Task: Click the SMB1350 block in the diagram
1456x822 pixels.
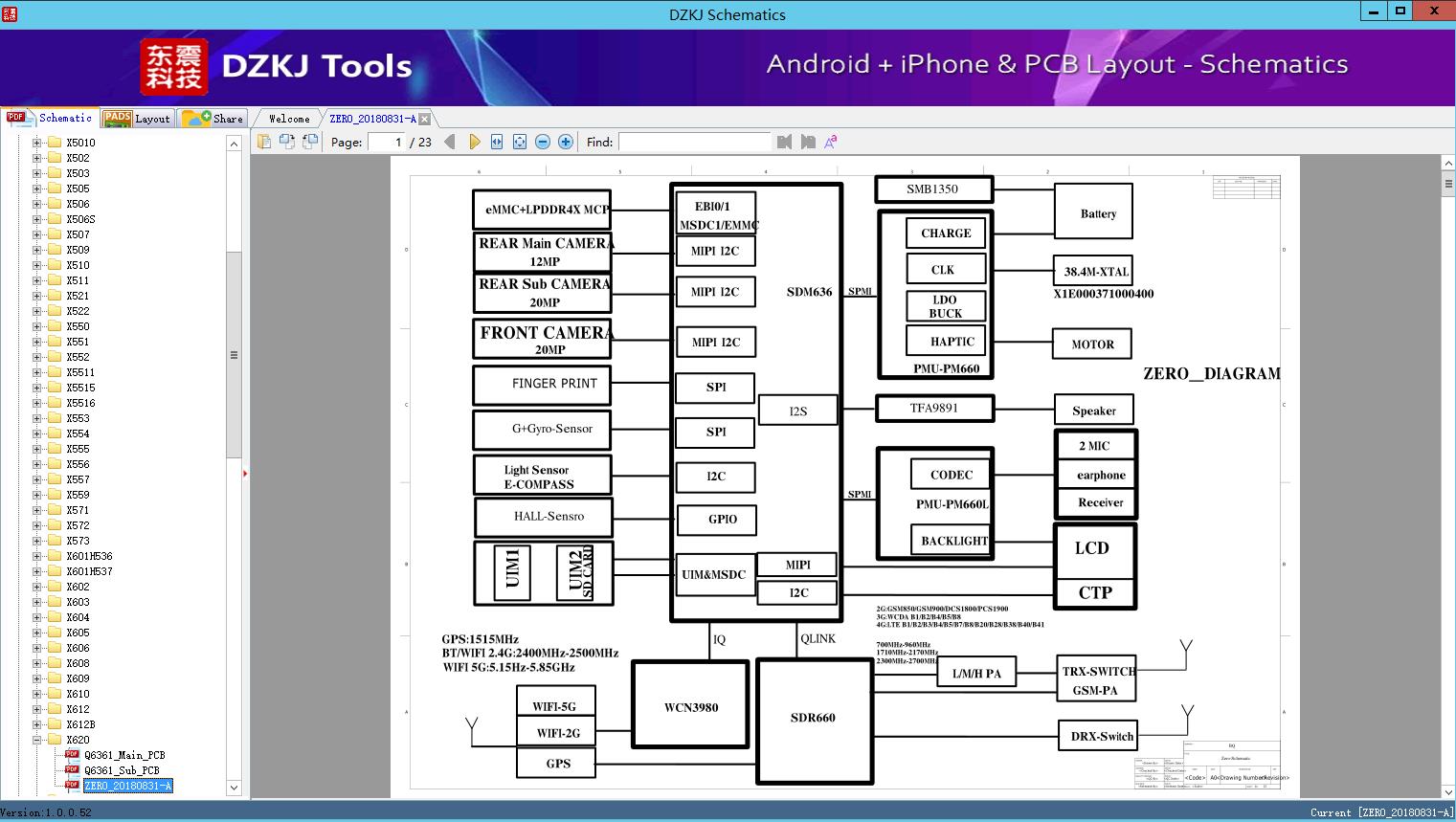Action: 933,189
